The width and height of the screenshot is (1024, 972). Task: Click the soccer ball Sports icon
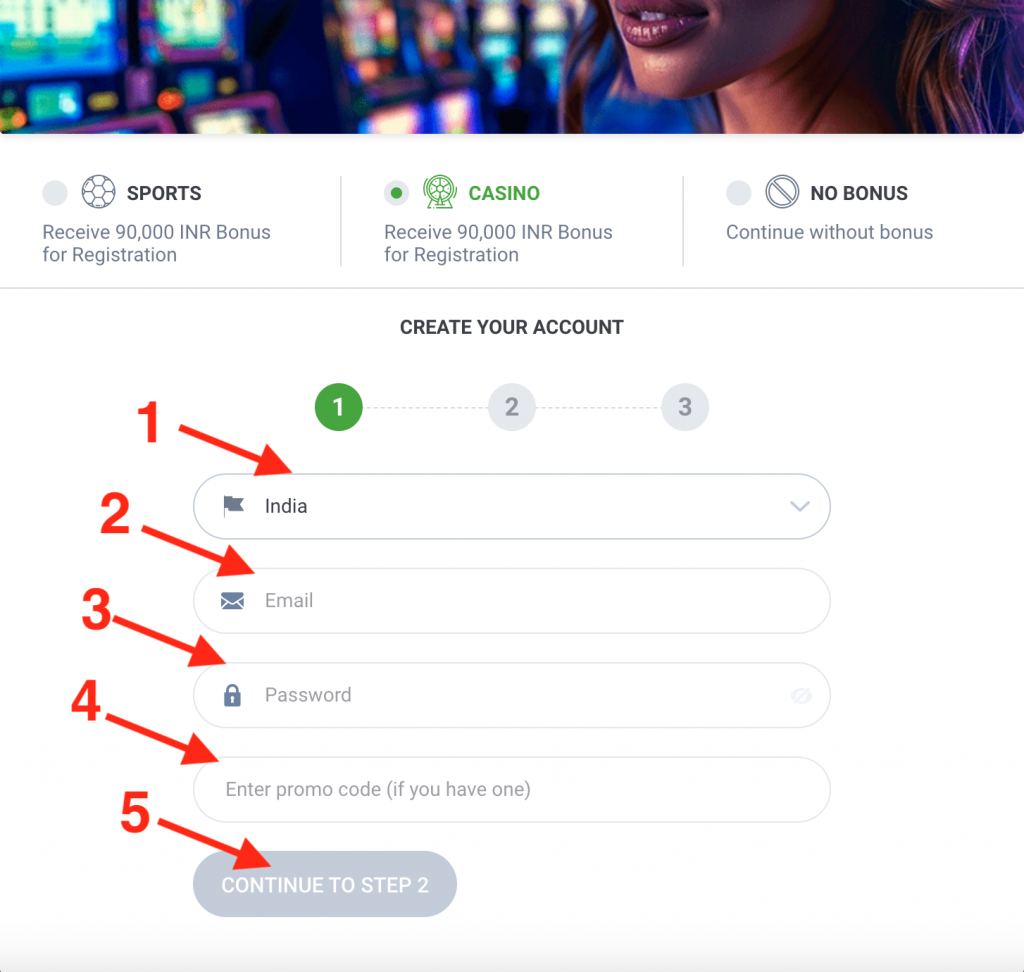pyautogui.click(x=98, y=192)
